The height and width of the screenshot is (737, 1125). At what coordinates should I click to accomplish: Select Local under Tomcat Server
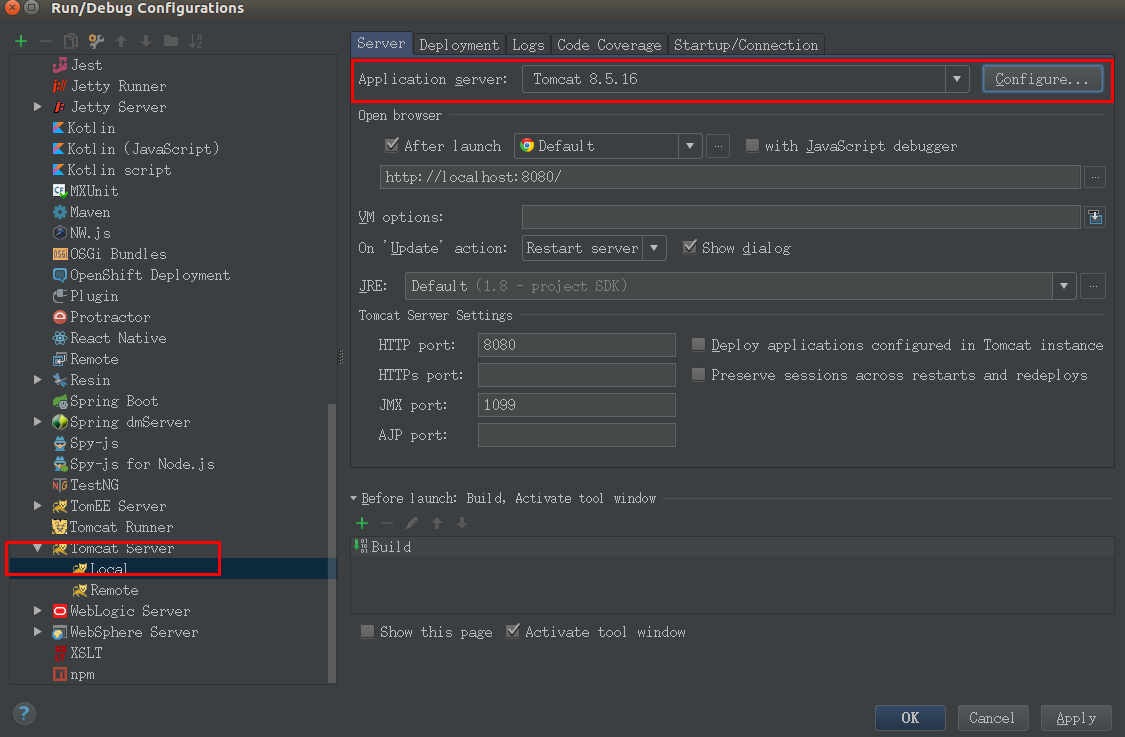pyautogui.click(x=100, y=568)
